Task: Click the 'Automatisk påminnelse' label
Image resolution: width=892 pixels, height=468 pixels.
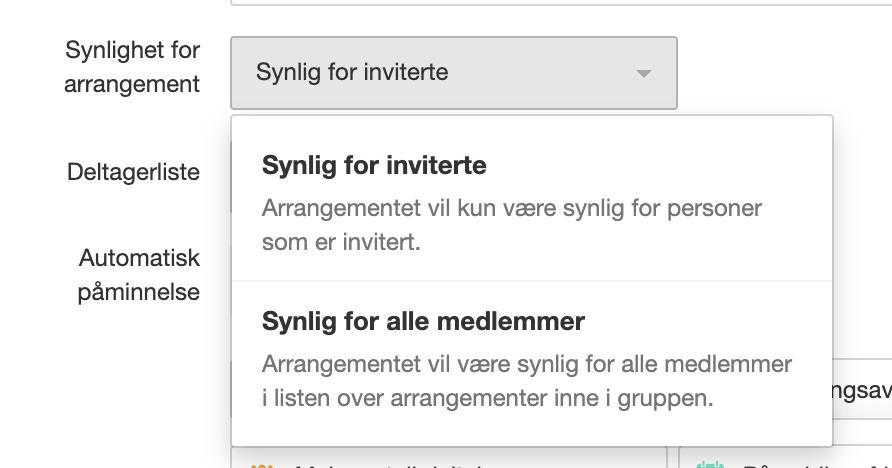Action: (x=139, y=275)
